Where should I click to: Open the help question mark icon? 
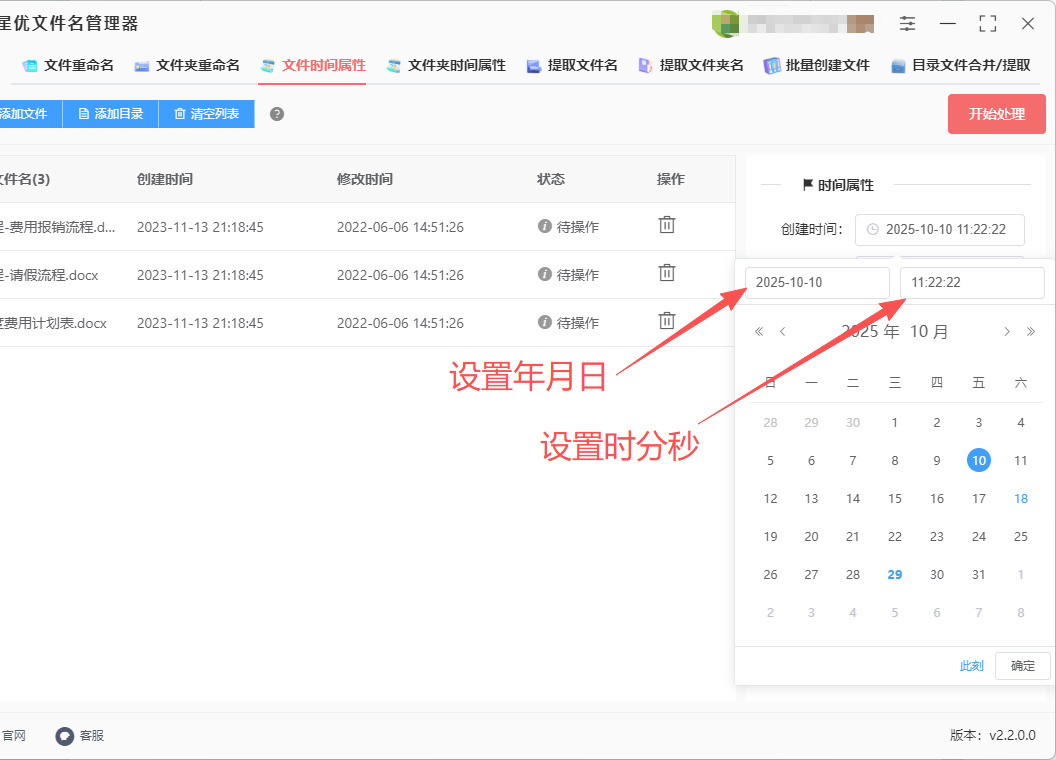277,114
